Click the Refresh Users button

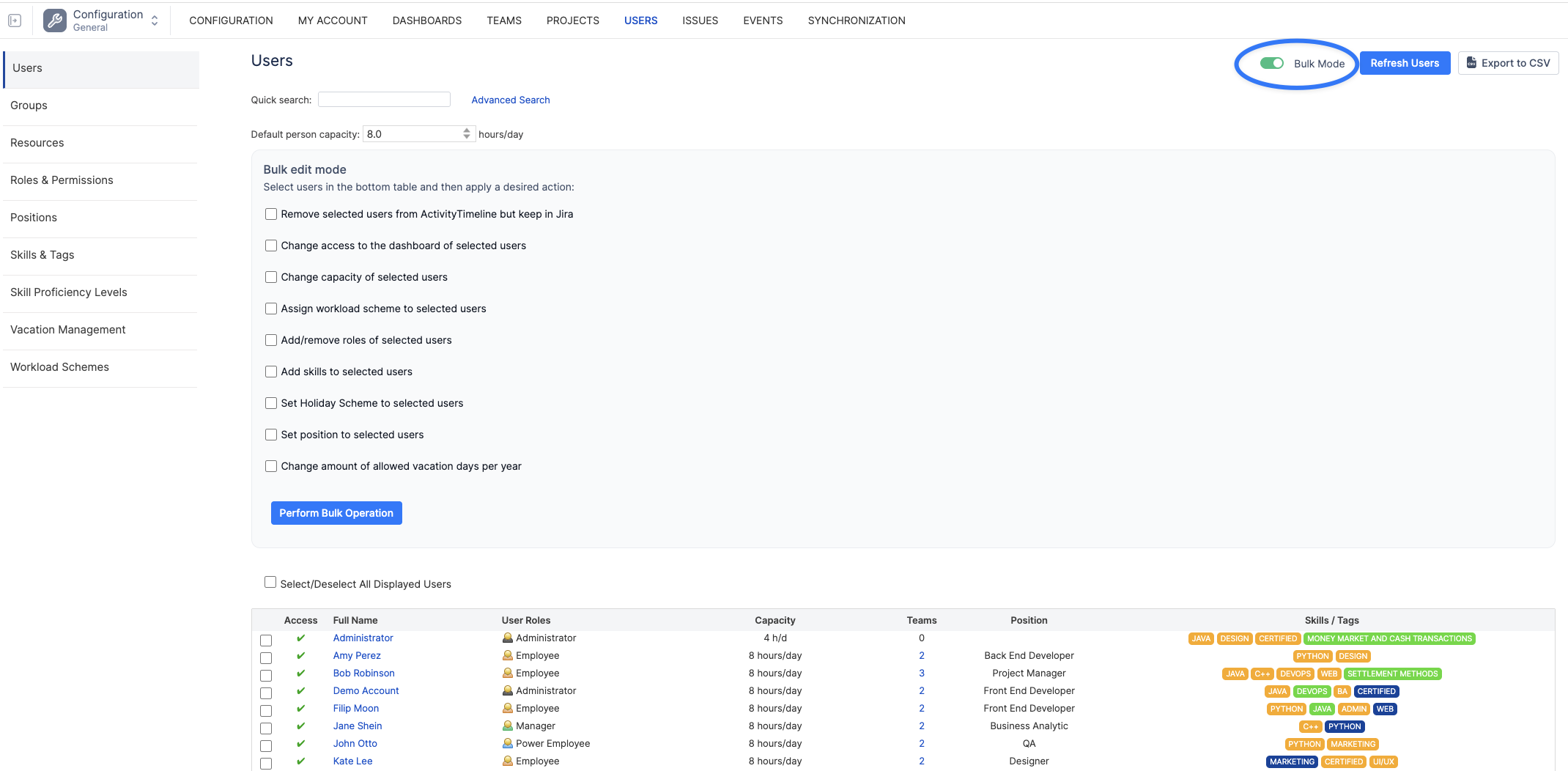pos(1404,64)
